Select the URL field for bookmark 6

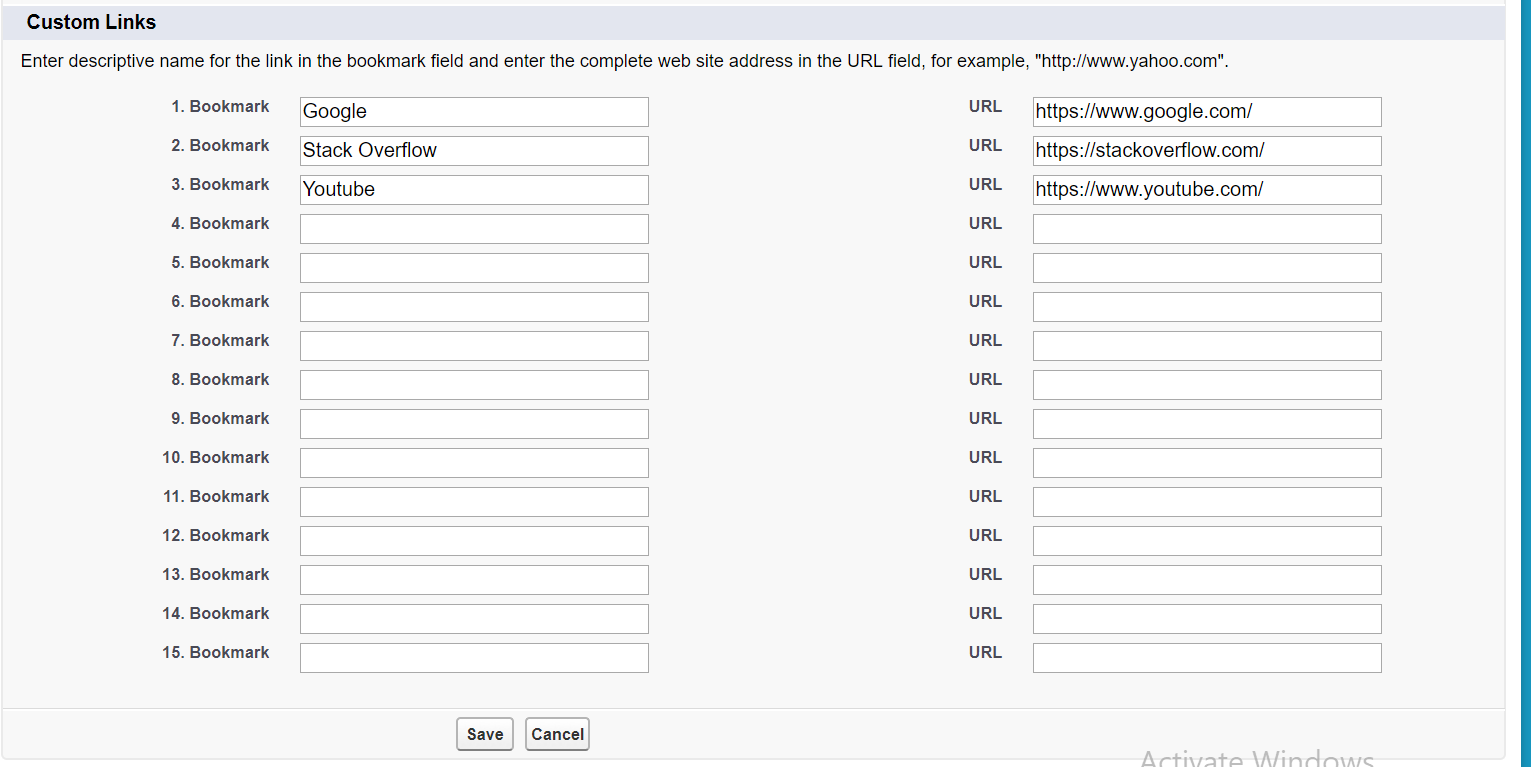point(1207,307)
